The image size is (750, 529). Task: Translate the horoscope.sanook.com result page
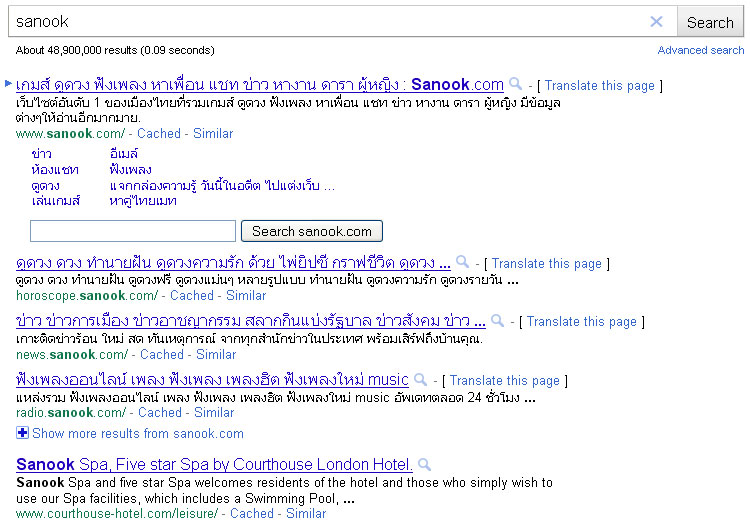pyautogui.click(x=546, y=264)
